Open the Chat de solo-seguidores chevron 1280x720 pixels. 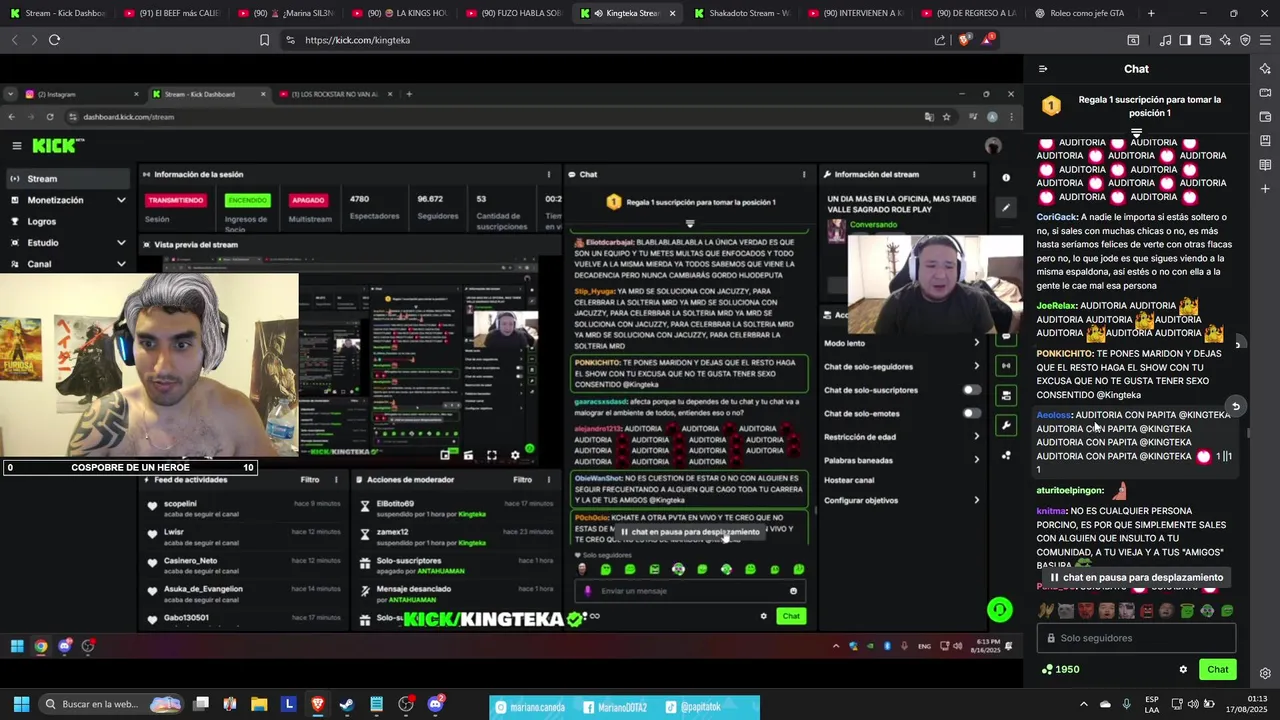click(x=977, y=366)
